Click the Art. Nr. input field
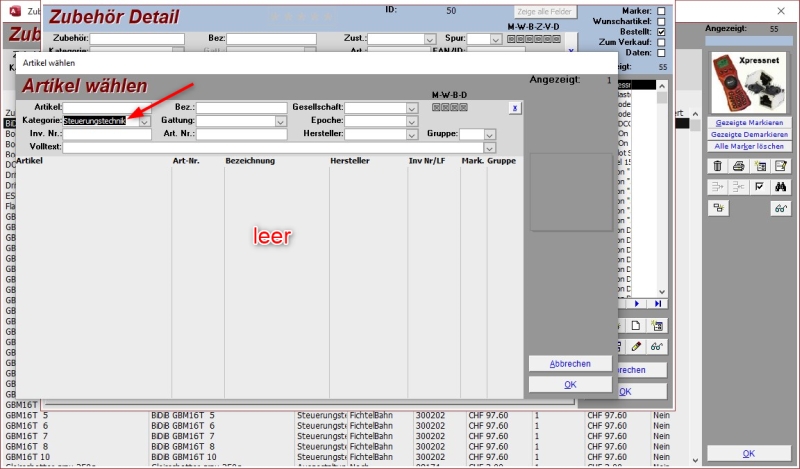This screenshot has height=469, width=800. click(241, 134)
